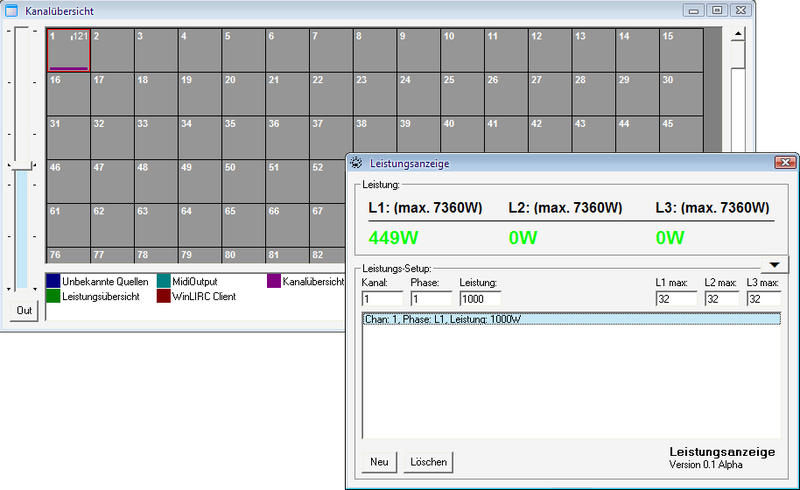Click the Leistung input field
Image resolution: width=800 pixels, height=490 pixels.
480,299
